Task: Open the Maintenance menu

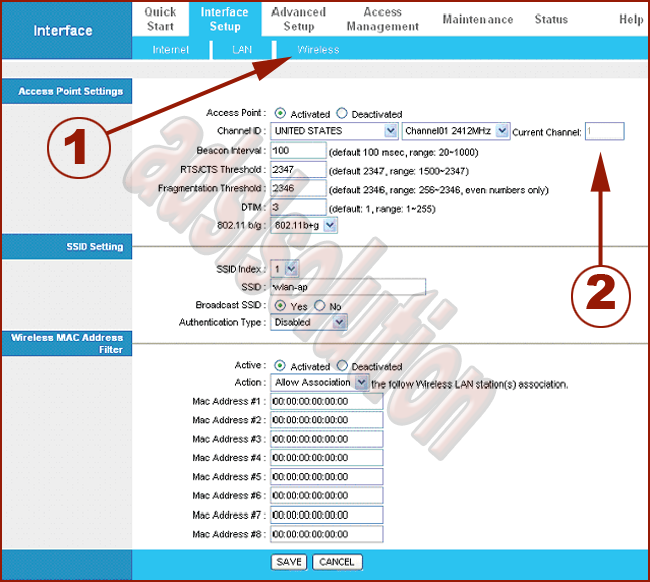Action: (x=477, y=20)
